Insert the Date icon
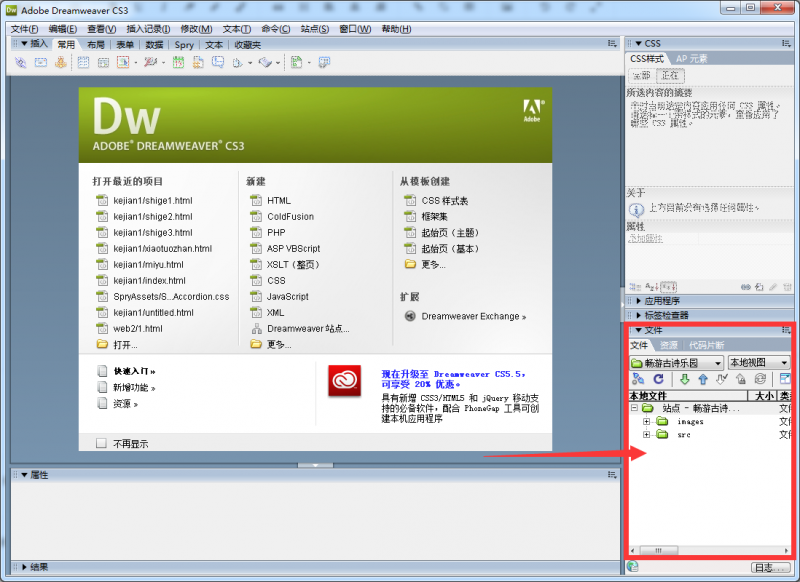 tap(178, 63)
